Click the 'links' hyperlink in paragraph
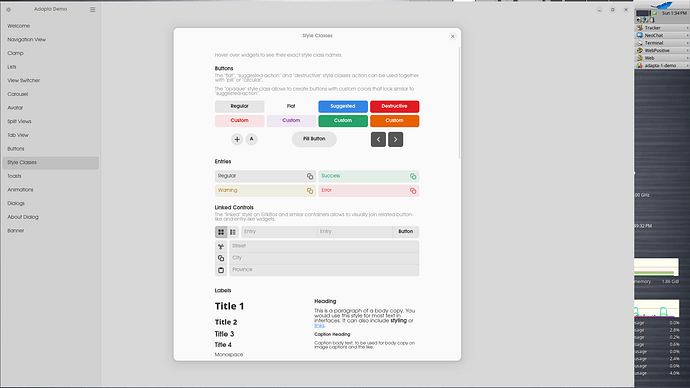690x388 pixels. (x=319, y=326)
